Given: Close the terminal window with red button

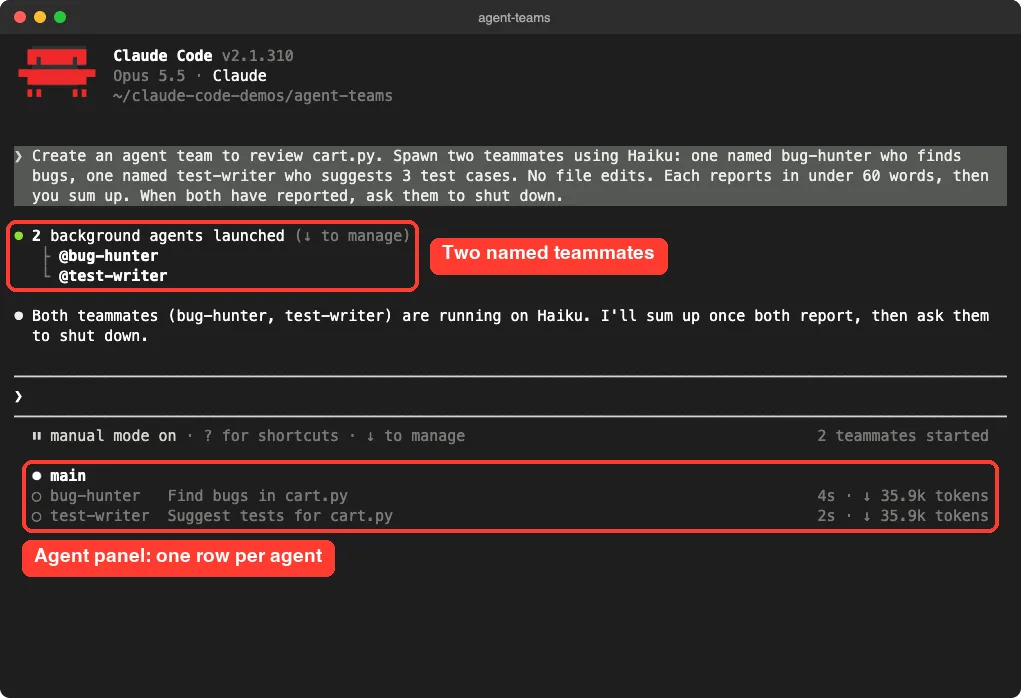Looking at the screenshot, I should pos(20,17).
